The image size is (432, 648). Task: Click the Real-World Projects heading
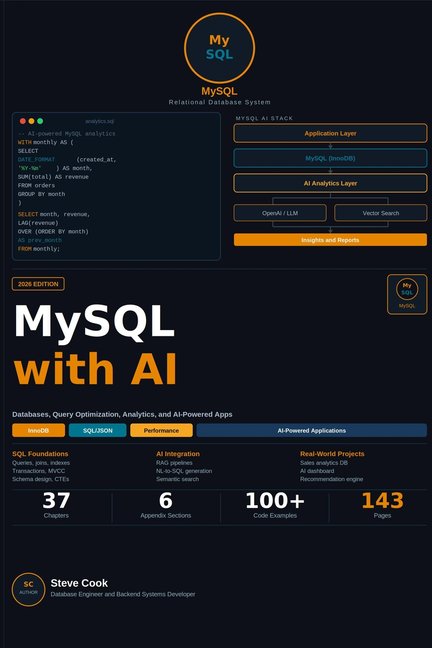[x=332, y=453]
